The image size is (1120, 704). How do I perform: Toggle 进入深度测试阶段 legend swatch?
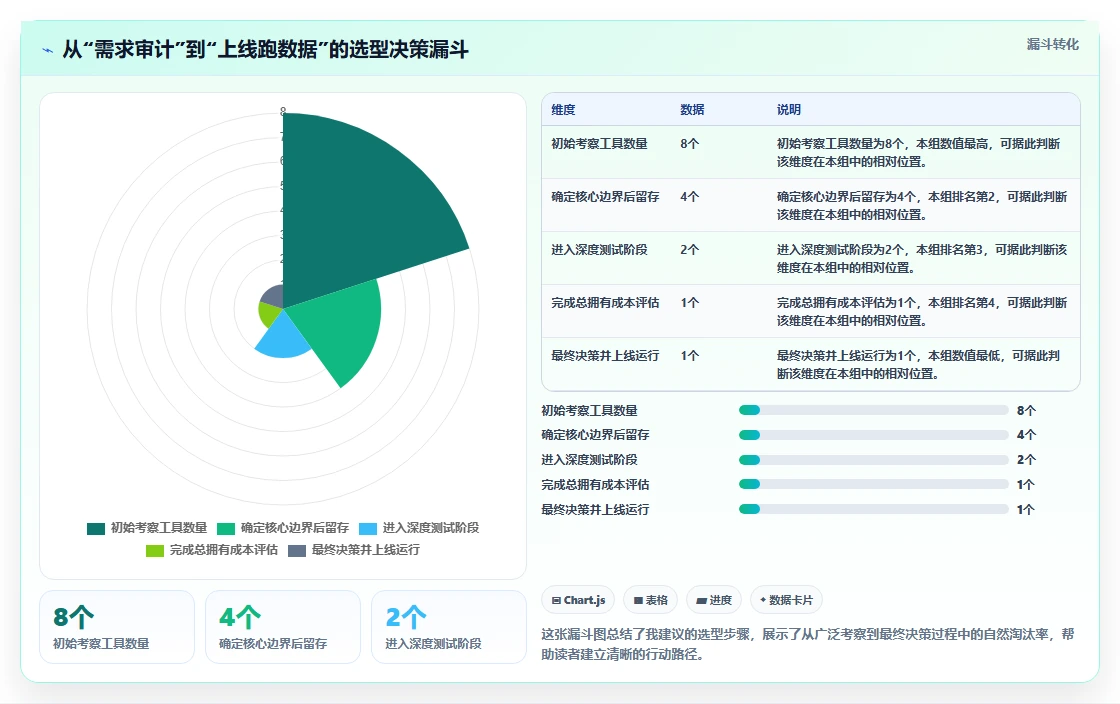(x=368, y=528)
